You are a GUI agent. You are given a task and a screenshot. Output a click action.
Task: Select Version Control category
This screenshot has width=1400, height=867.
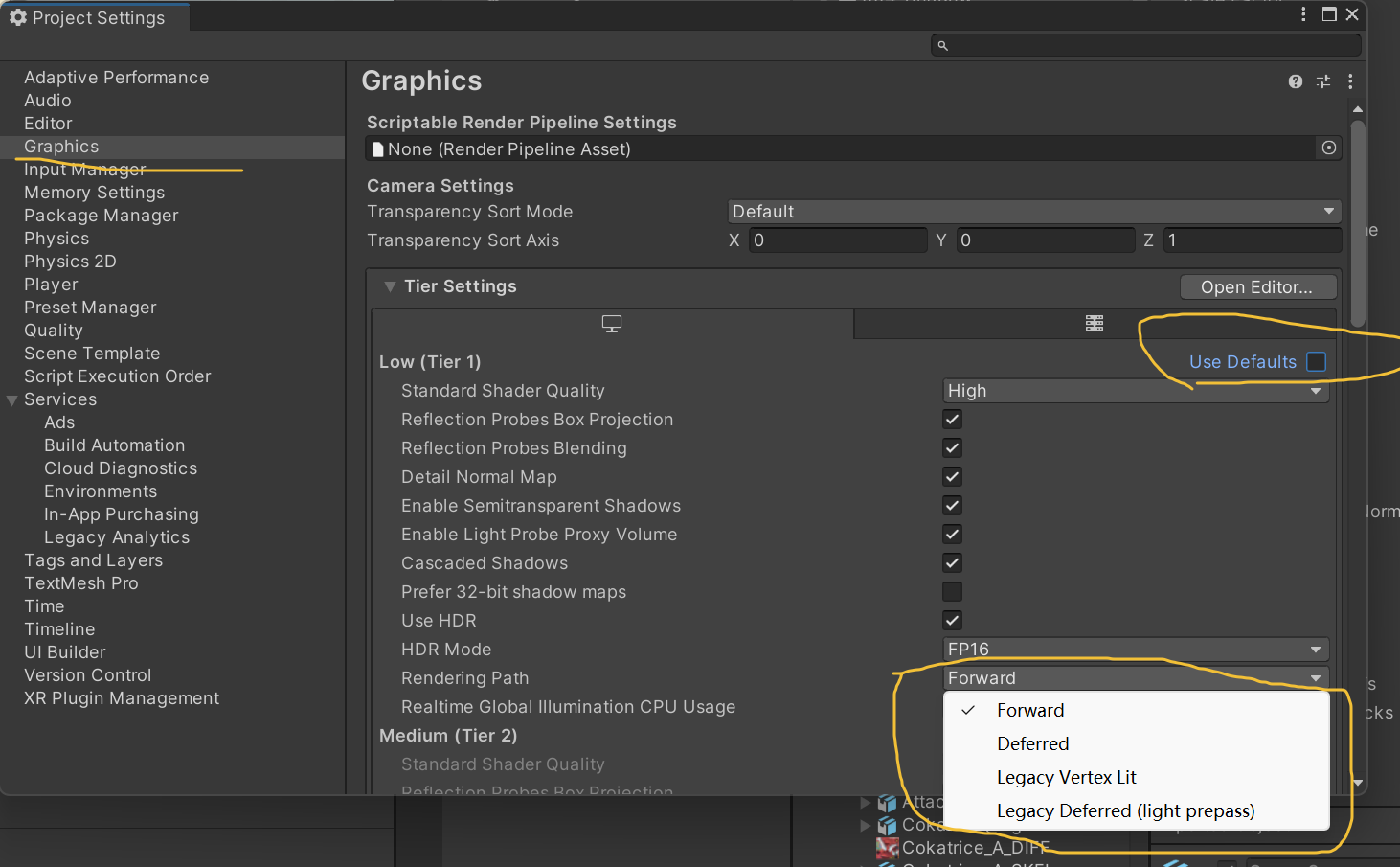click(87, 674)
